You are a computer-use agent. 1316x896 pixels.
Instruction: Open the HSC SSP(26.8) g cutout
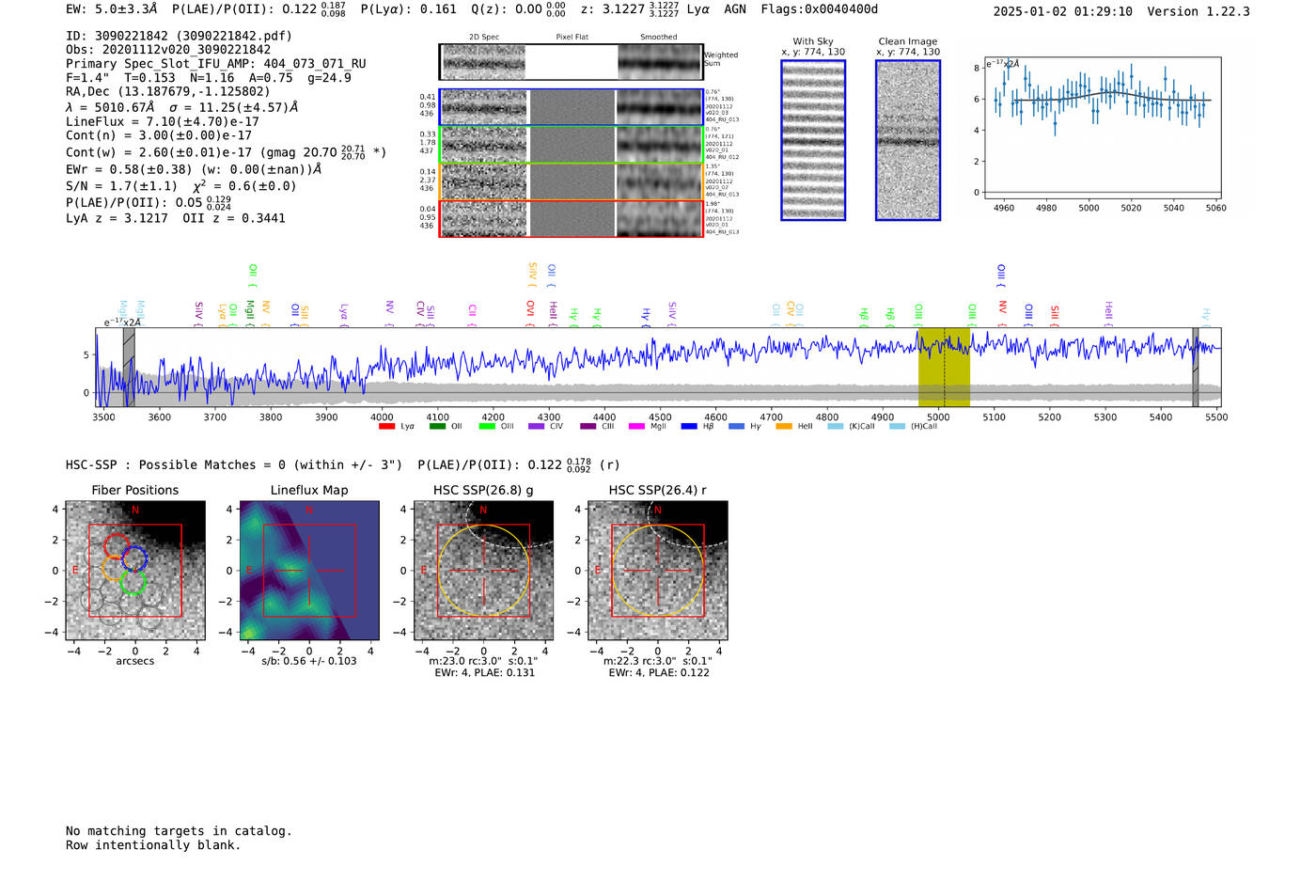(x=483, y=571)
